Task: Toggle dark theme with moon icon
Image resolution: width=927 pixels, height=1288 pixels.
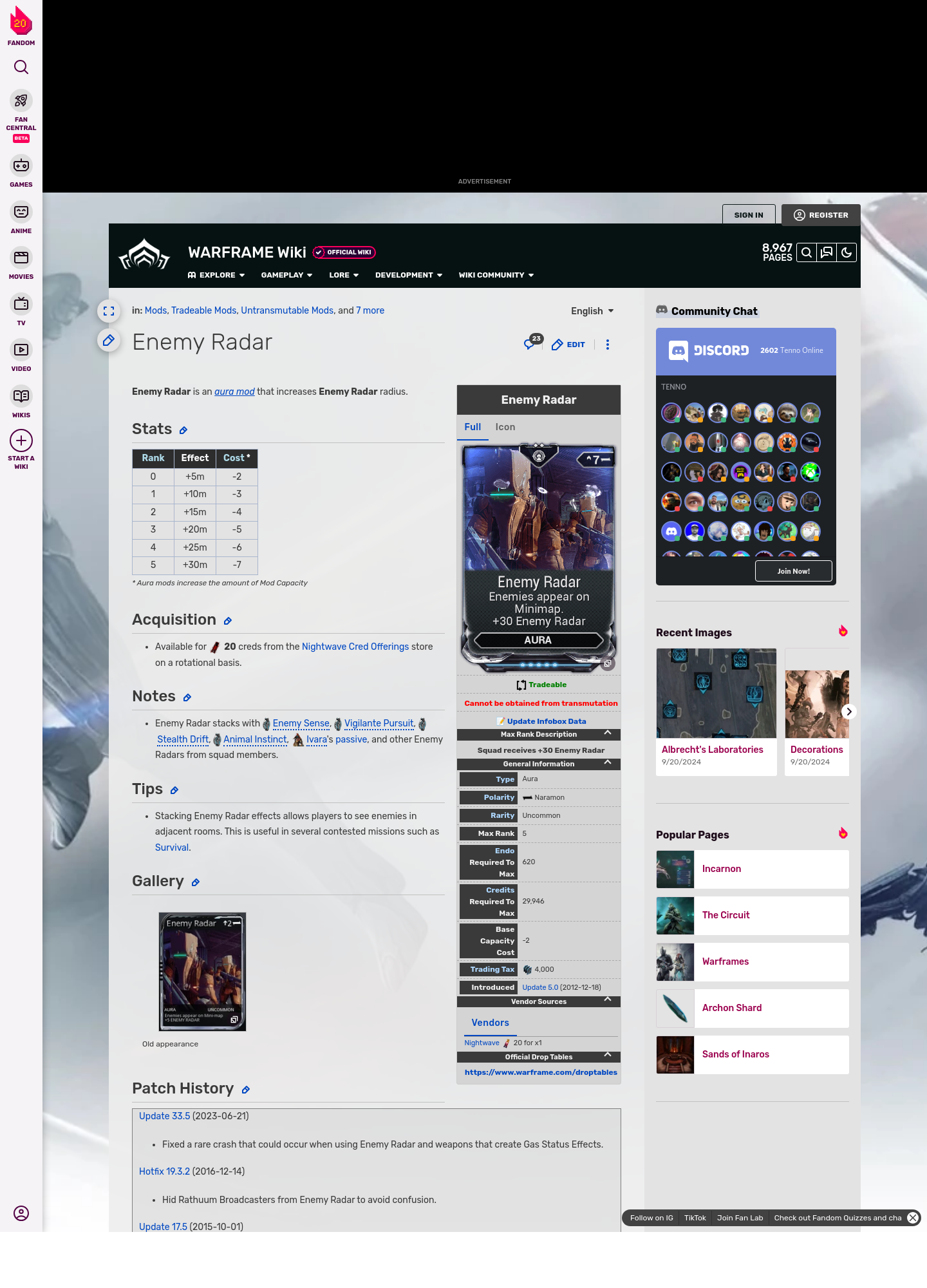Action: click(847, 252)
